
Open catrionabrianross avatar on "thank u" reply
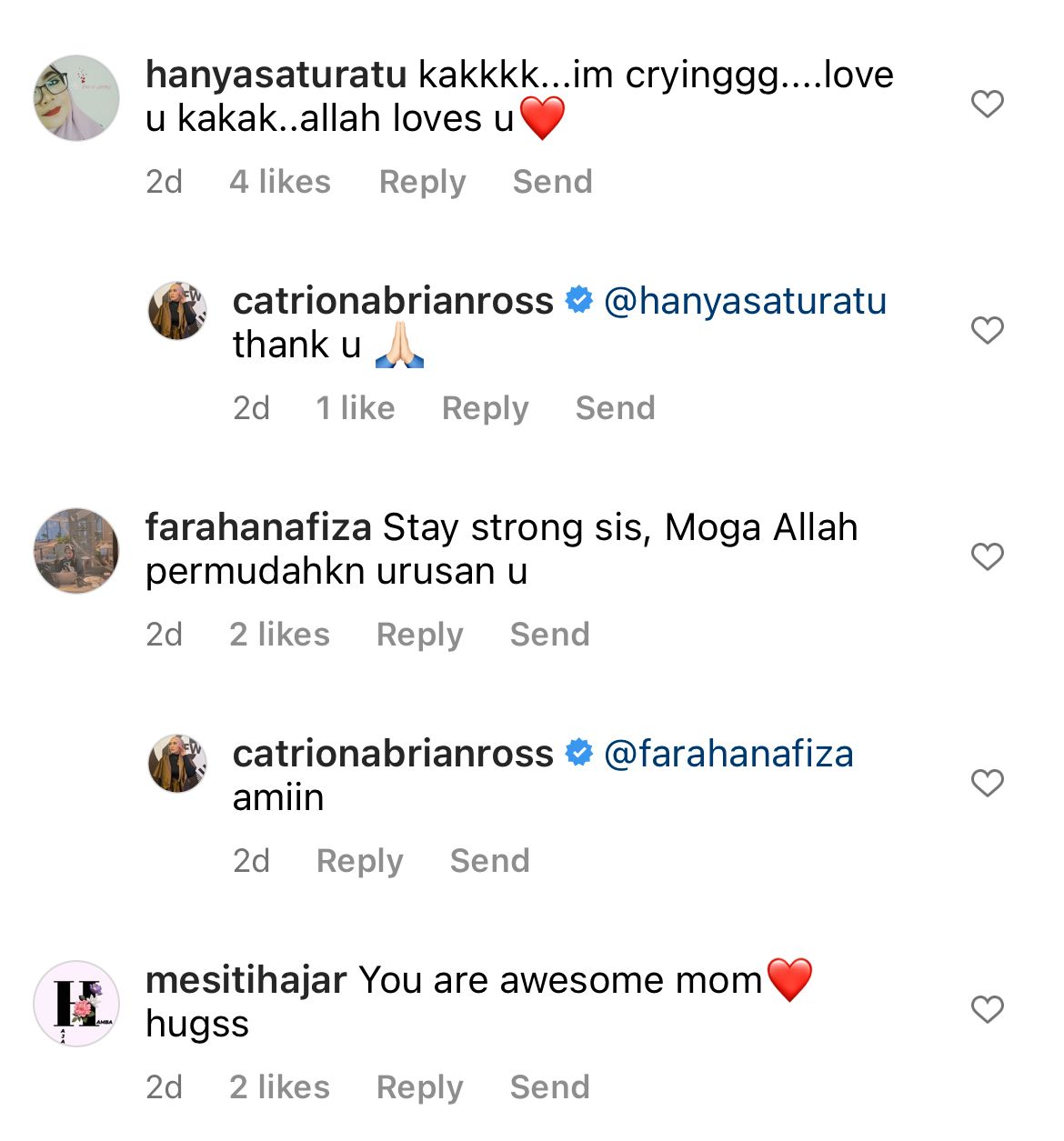[x=177, y=311]
